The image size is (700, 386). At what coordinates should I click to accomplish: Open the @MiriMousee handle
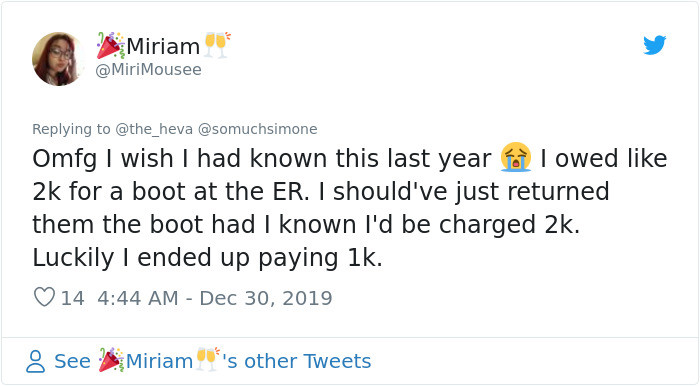(149, 70)
